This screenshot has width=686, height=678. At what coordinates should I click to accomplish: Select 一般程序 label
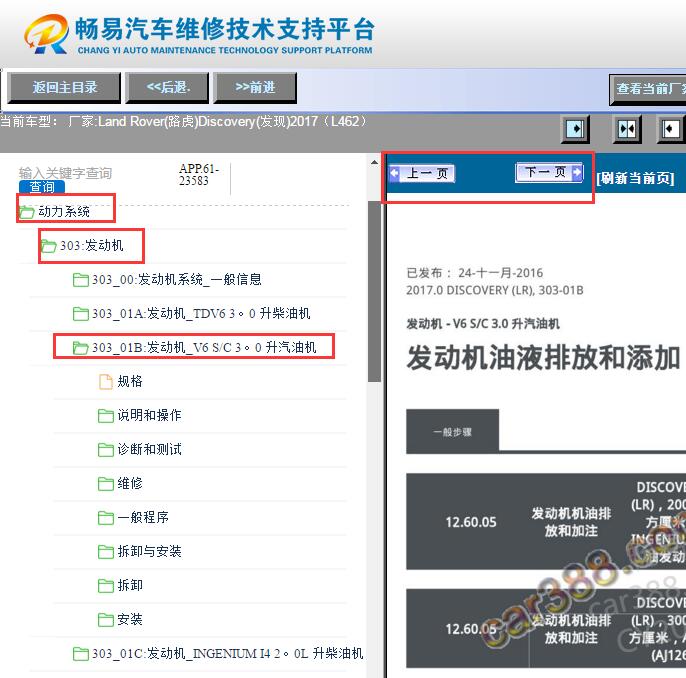143,518
